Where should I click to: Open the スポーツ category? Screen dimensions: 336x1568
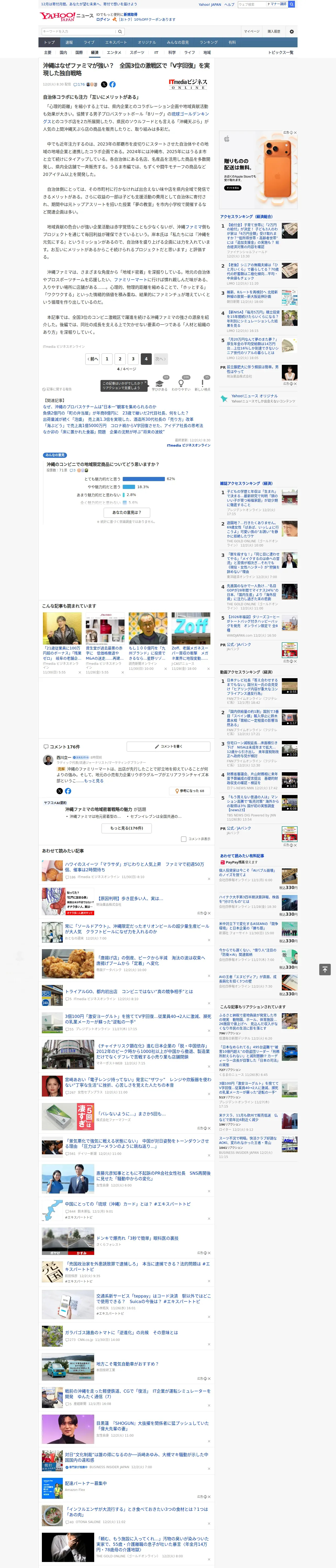[x=137, y=52]
